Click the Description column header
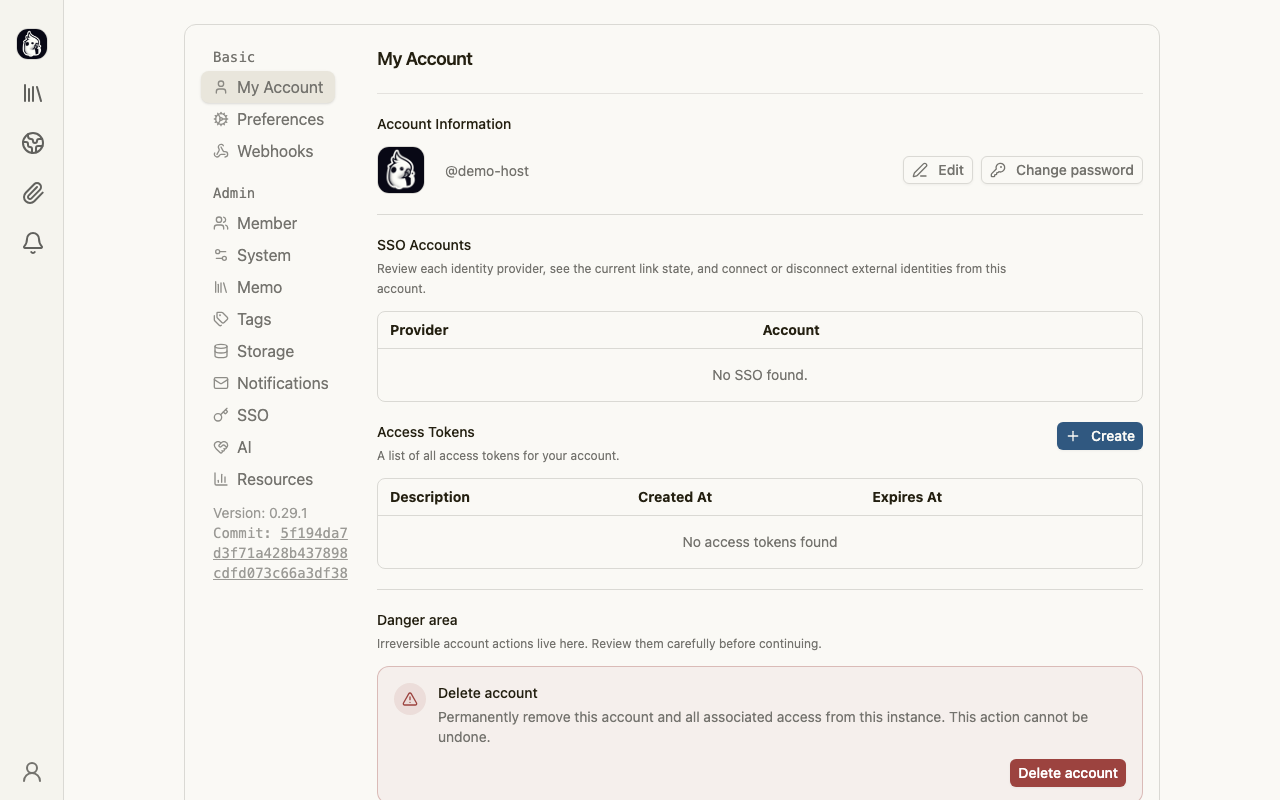Image resolution: width=1280 pixels, height=800 pixels. tap(430, 497)
